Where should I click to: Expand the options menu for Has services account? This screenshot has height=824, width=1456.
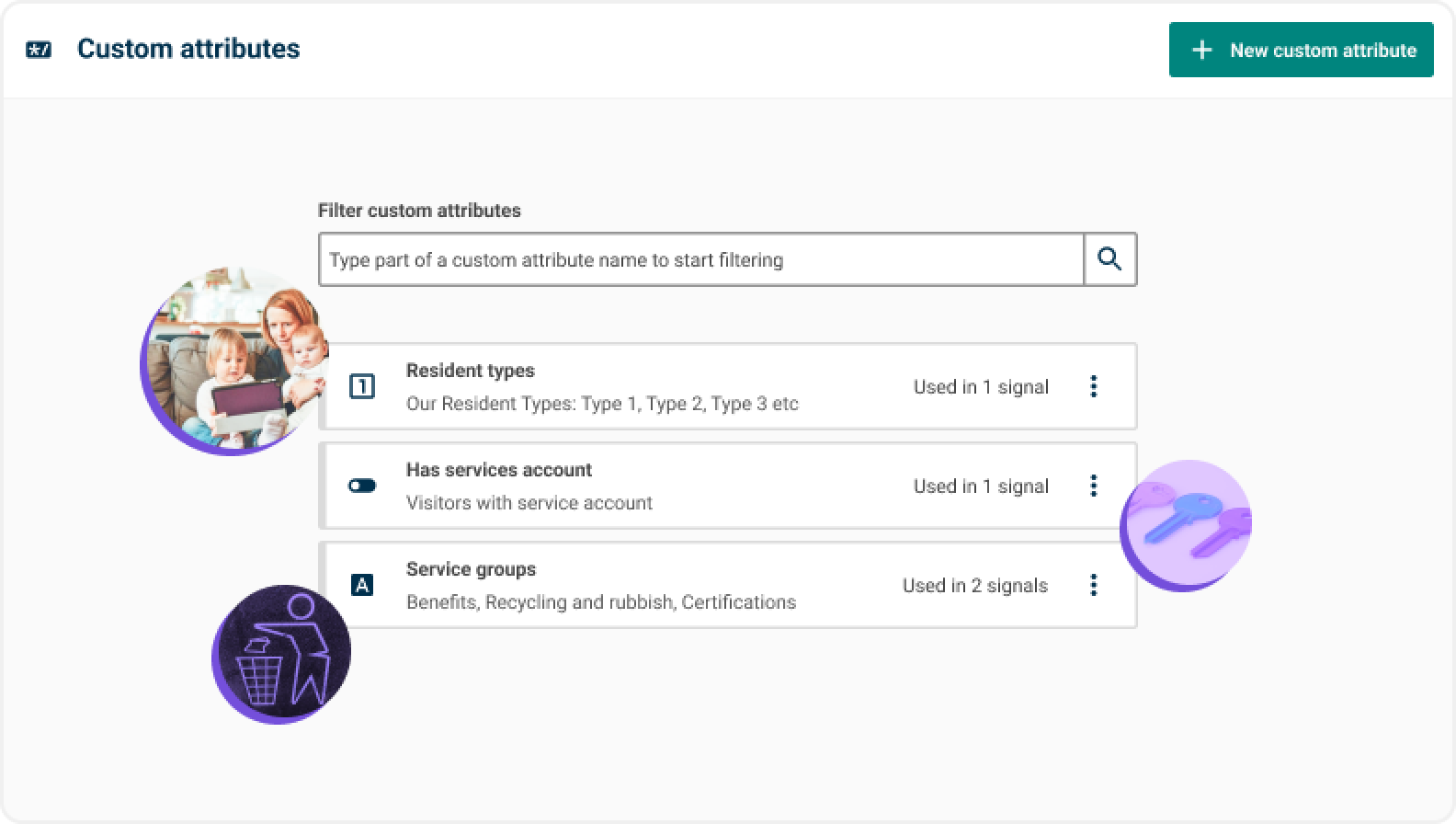coord(1093,486)
